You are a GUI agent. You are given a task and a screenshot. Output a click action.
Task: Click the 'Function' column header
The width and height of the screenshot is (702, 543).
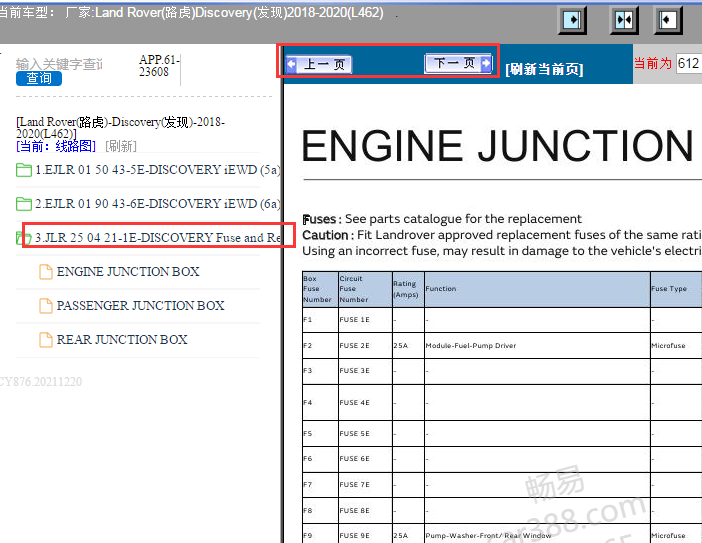point(537,289)
